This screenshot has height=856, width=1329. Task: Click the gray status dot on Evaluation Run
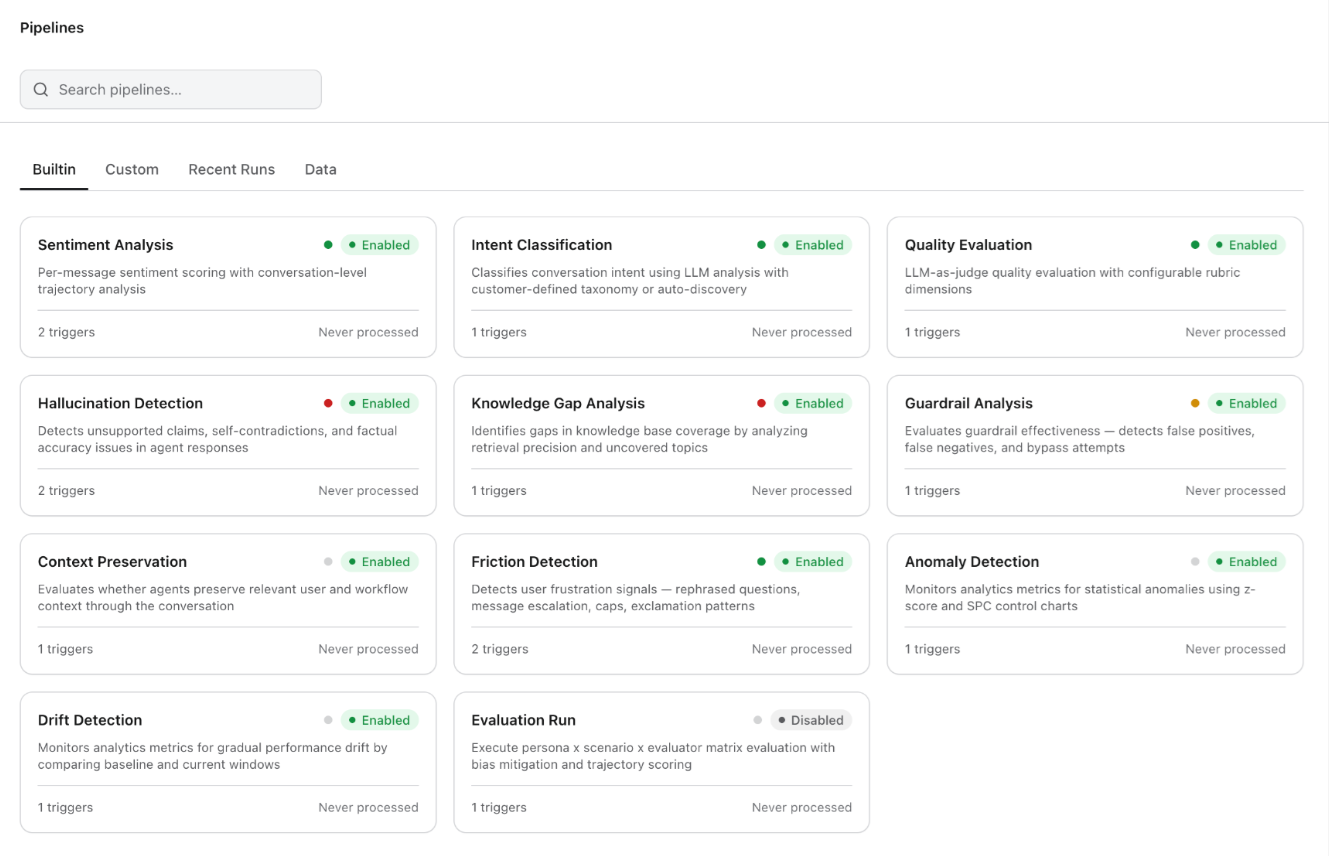tap(757, 720)
